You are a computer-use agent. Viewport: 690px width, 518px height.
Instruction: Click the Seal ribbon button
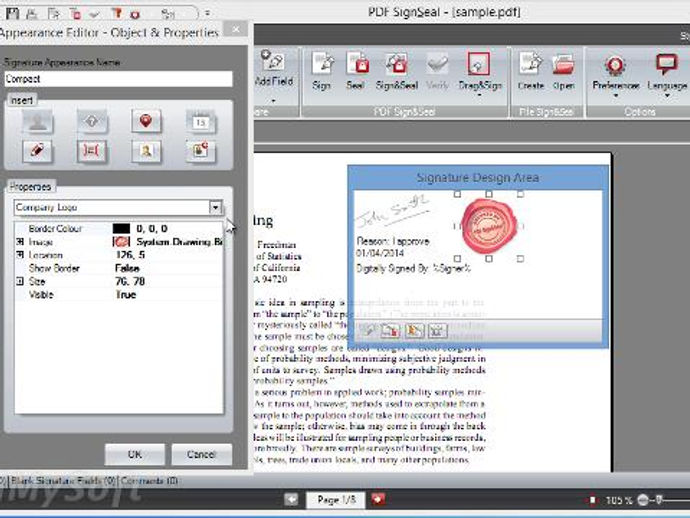356,70
